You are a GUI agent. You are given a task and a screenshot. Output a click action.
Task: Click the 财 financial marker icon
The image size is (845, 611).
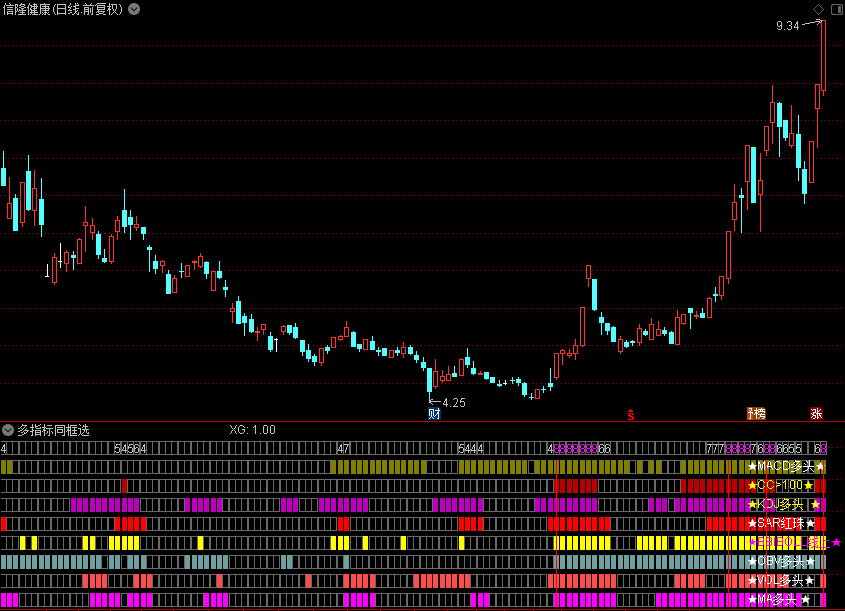434,414
